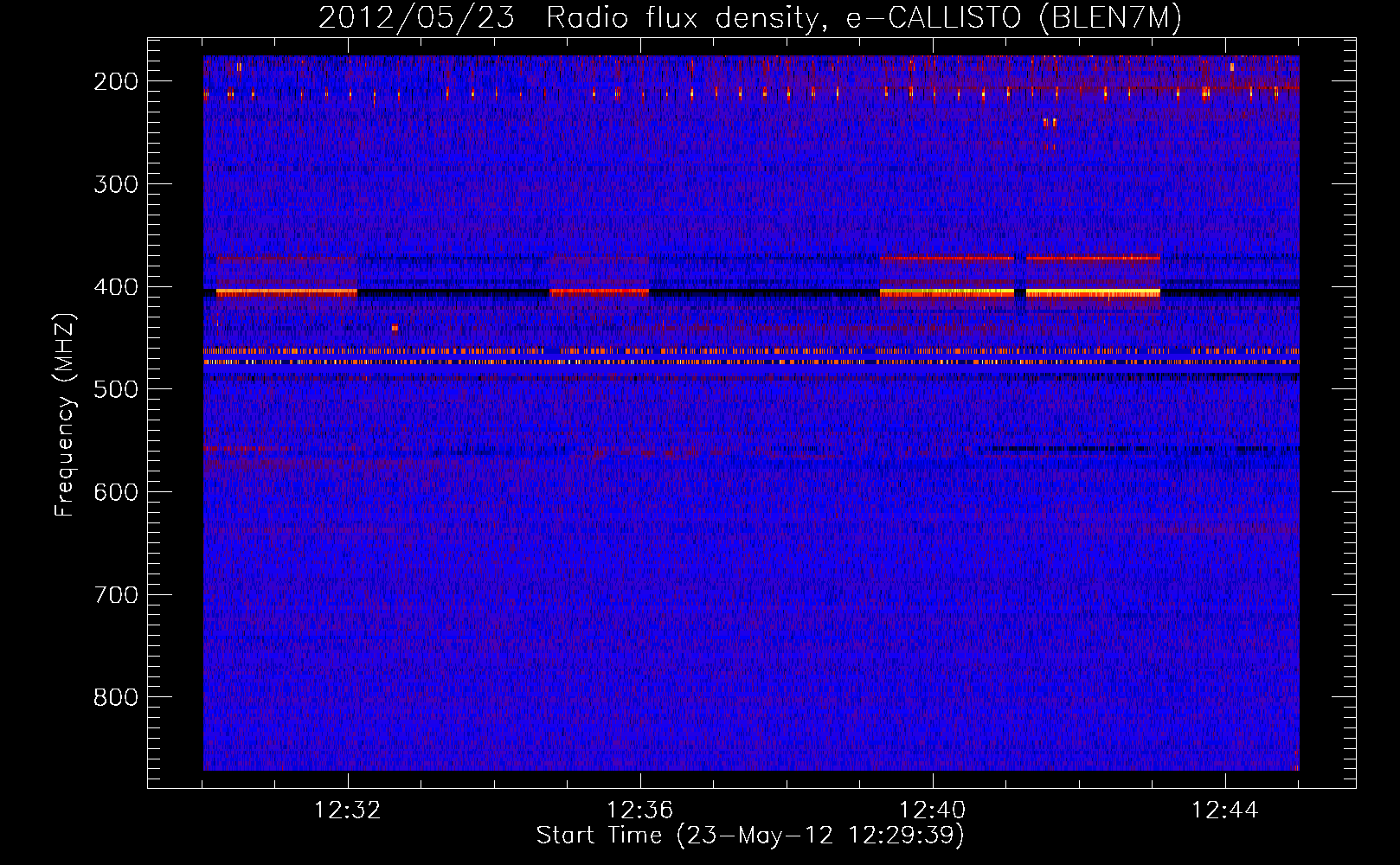Click the 'Frequency (MHZ)' axis label
The width and height of the screenshot is (1400, 865).
tap(64, 414)
